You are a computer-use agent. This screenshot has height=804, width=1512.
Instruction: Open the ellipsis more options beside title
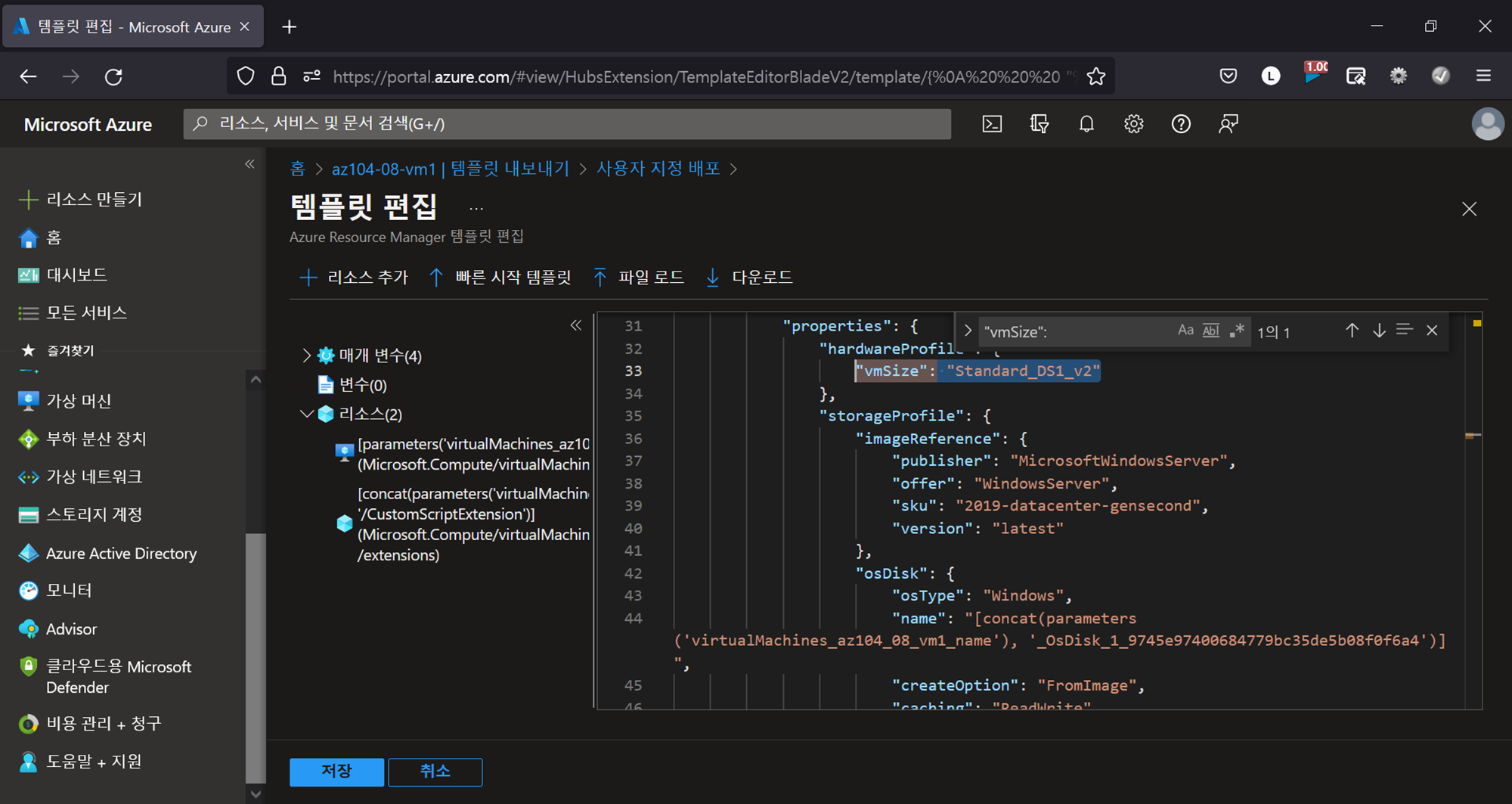(476, 209)
